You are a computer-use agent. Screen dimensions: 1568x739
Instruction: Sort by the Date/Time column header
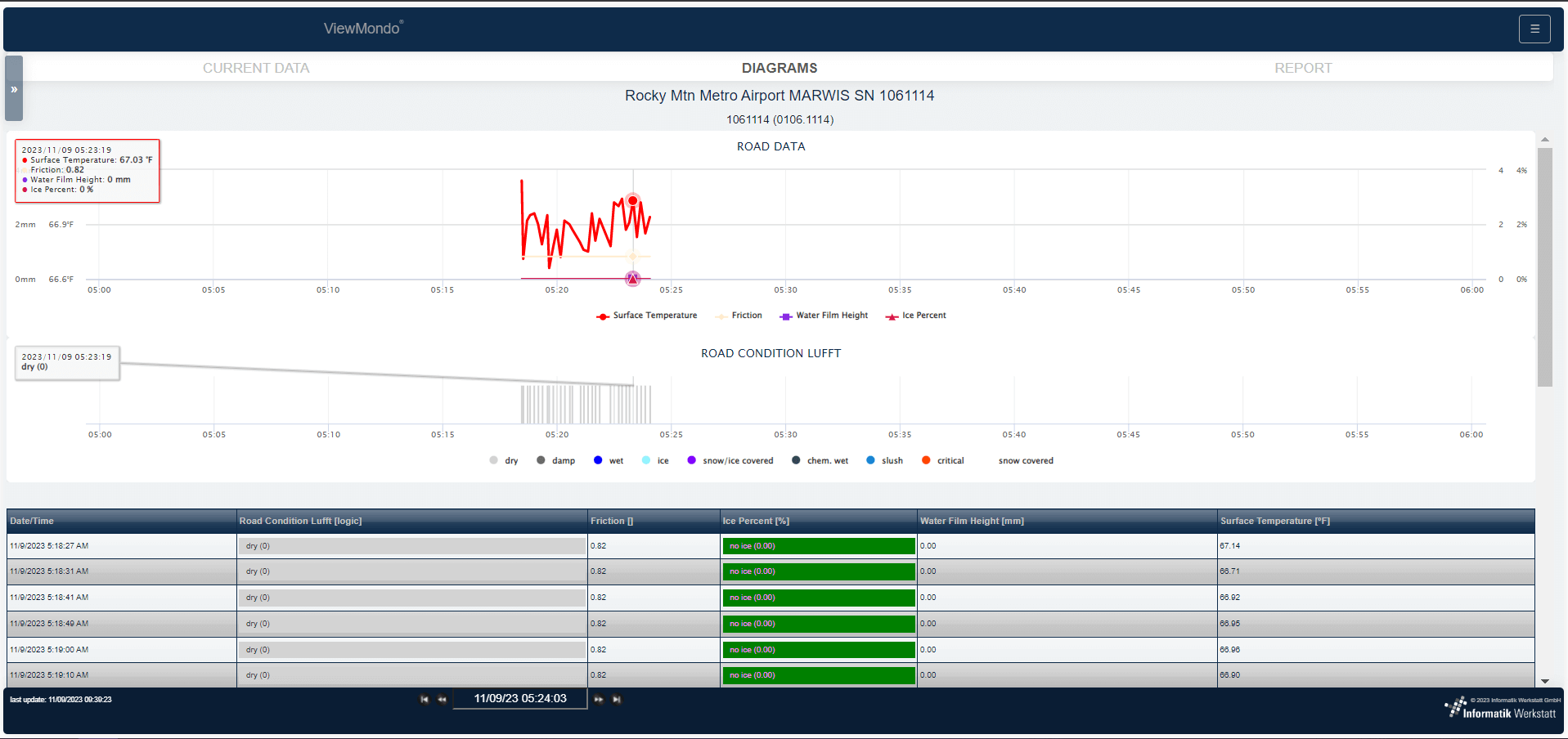click(x=122, y=521)
